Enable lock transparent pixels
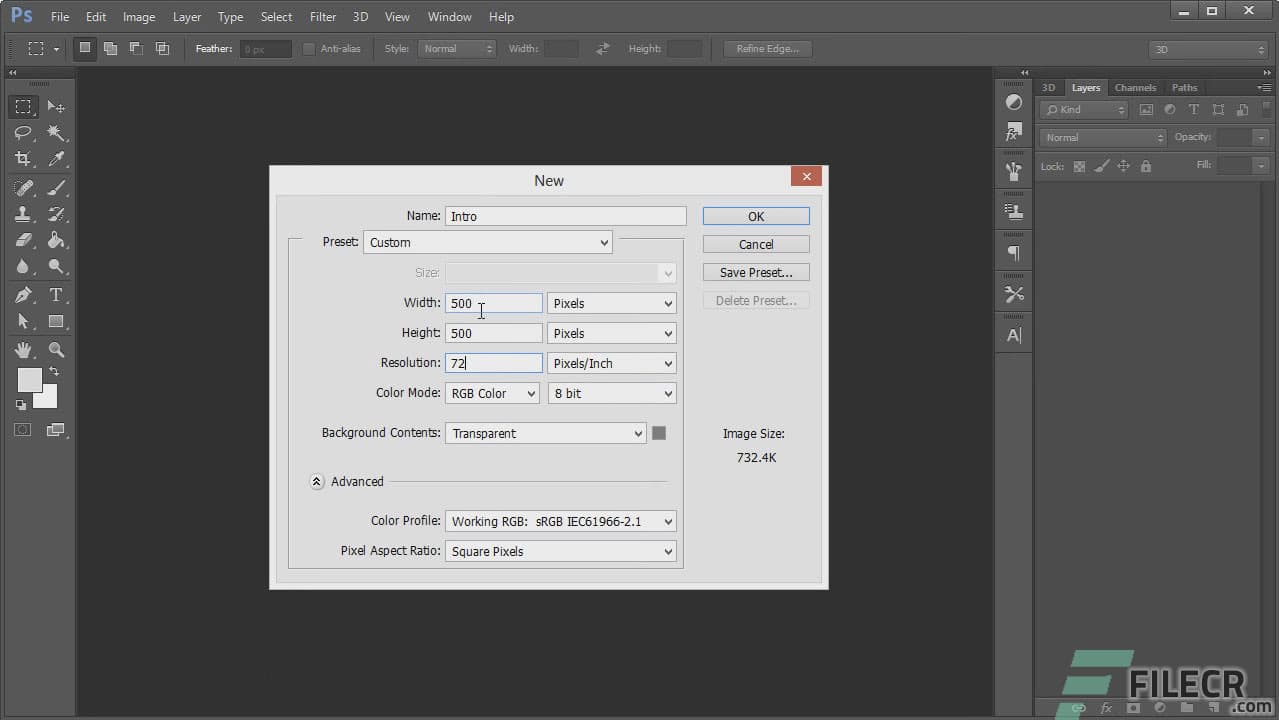 (1080, 166)
